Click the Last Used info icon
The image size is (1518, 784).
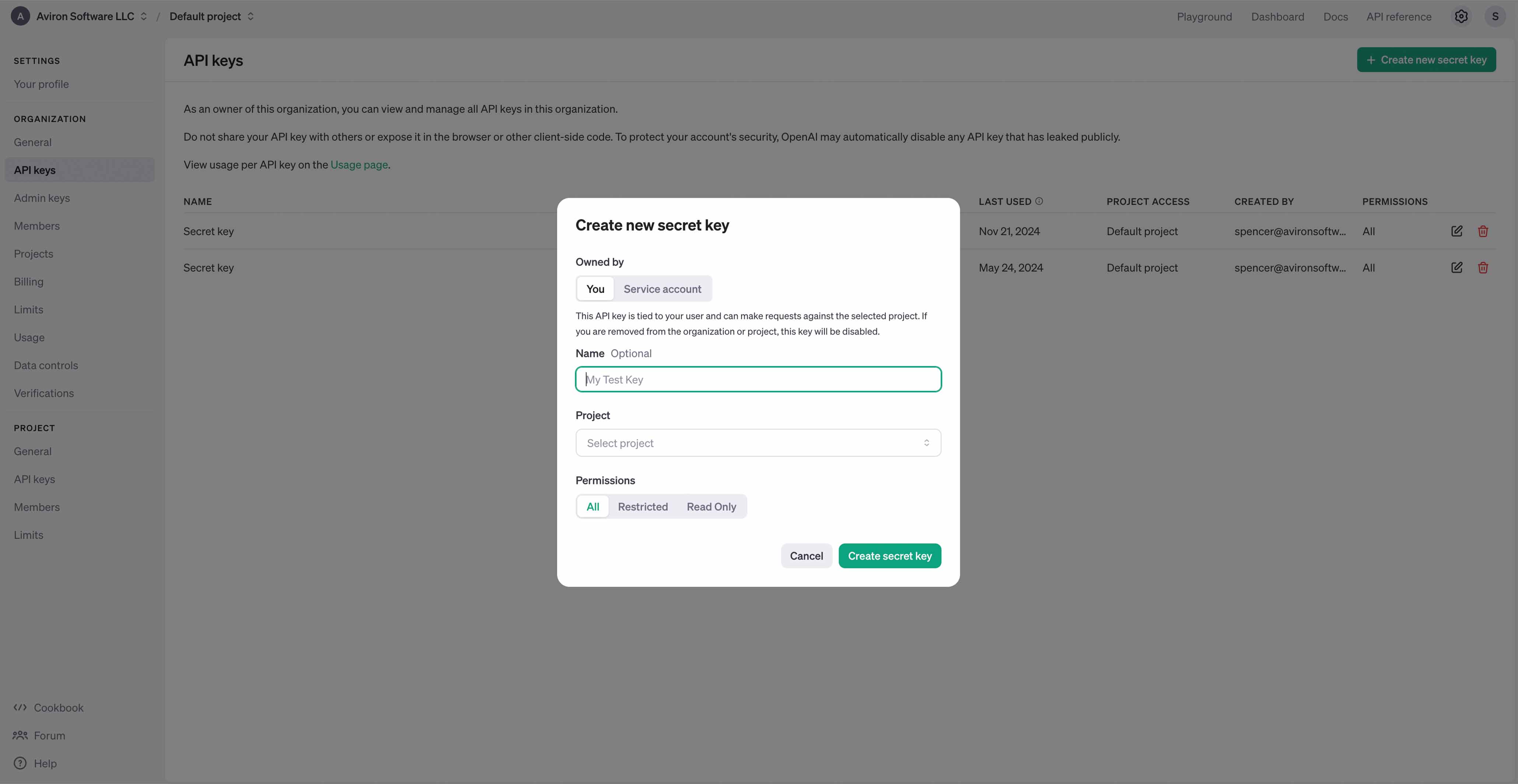(x=1039, y=201)
